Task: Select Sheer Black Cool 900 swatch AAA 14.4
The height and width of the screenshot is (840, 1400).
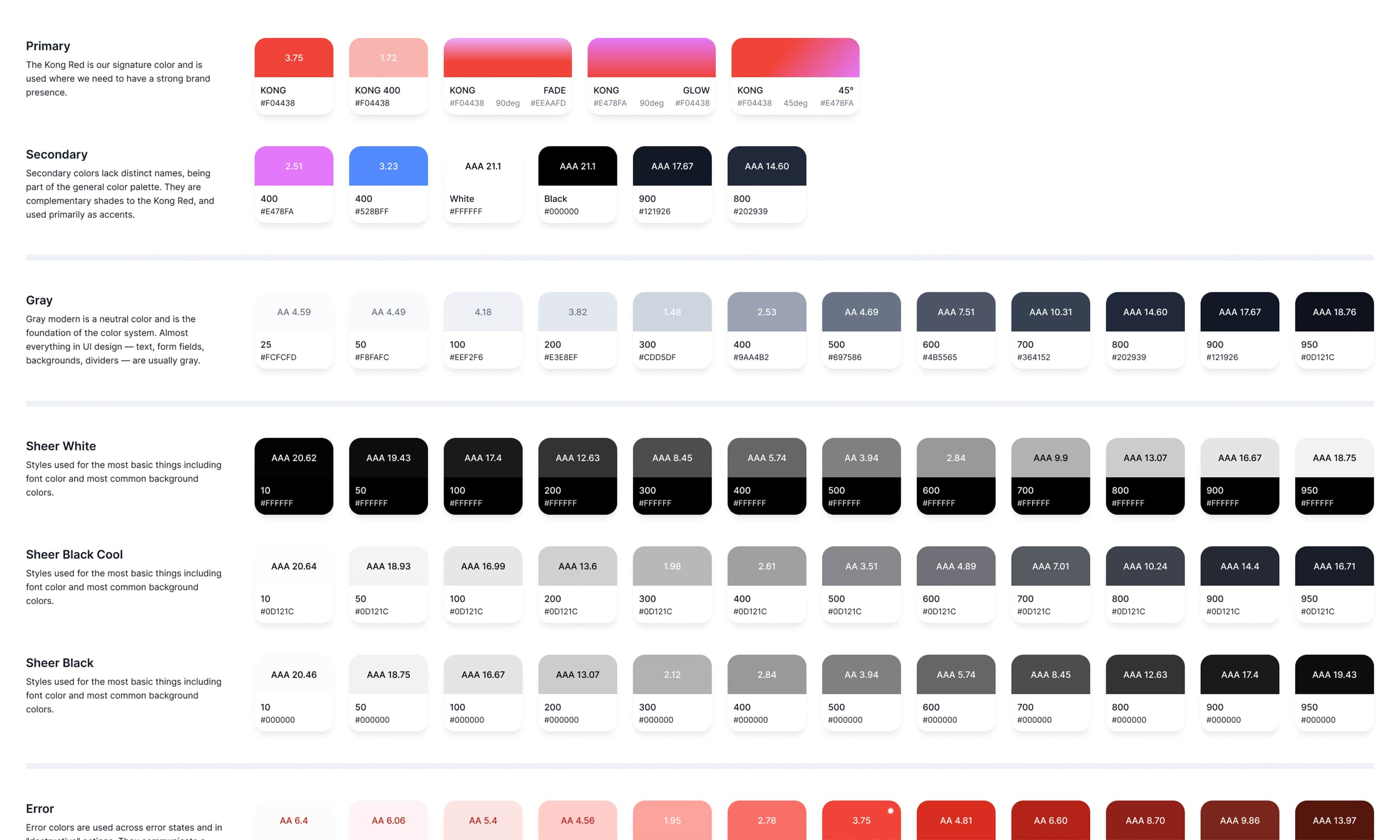Action: coord(1240,584)
